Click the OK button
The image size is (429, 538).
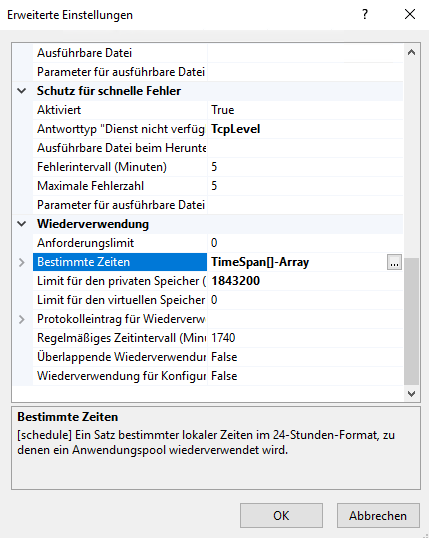click(281, 515)
